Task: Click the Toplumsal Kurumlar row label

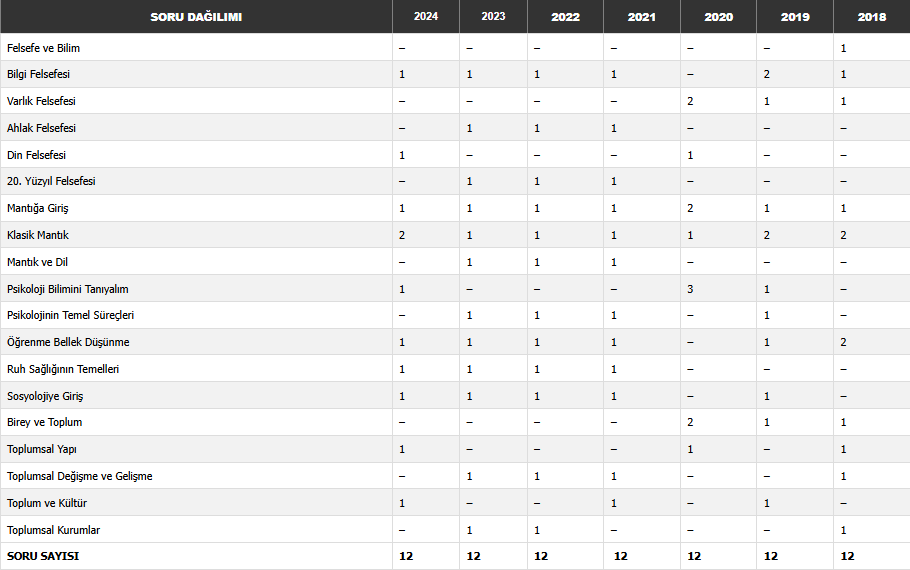Action: tap(53, 530)
